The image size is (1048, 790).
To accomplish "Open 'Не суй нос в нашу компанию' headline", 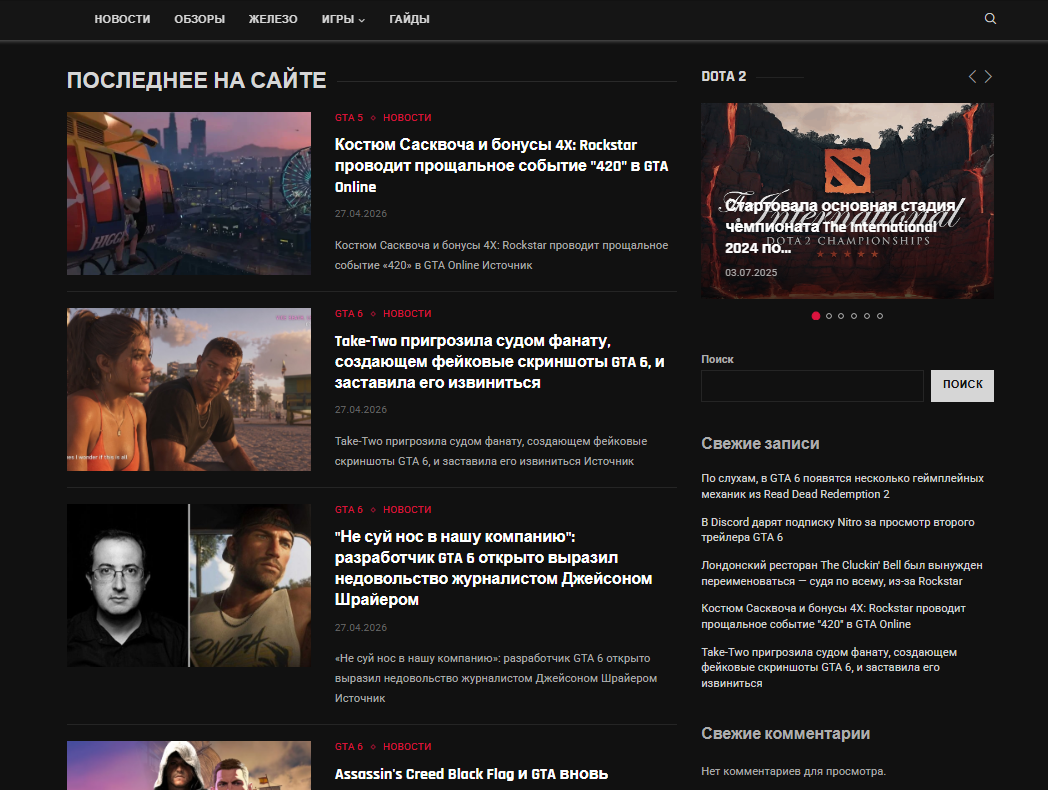I will coord(493,568).
